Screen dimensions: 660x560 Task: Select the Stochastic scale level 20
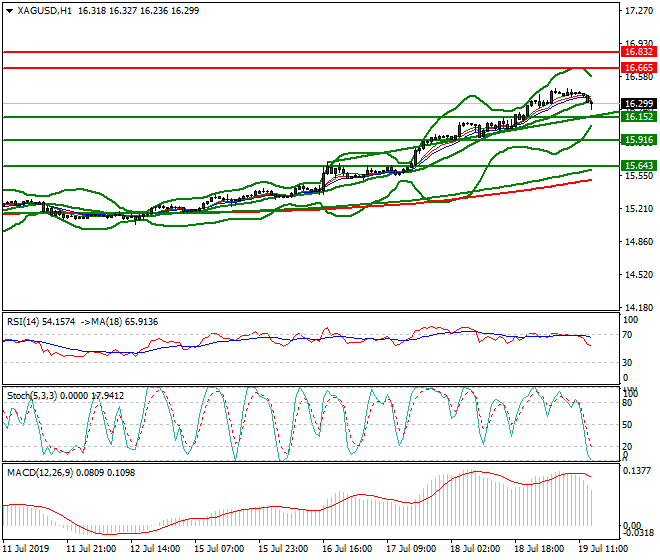pos(627,447)
